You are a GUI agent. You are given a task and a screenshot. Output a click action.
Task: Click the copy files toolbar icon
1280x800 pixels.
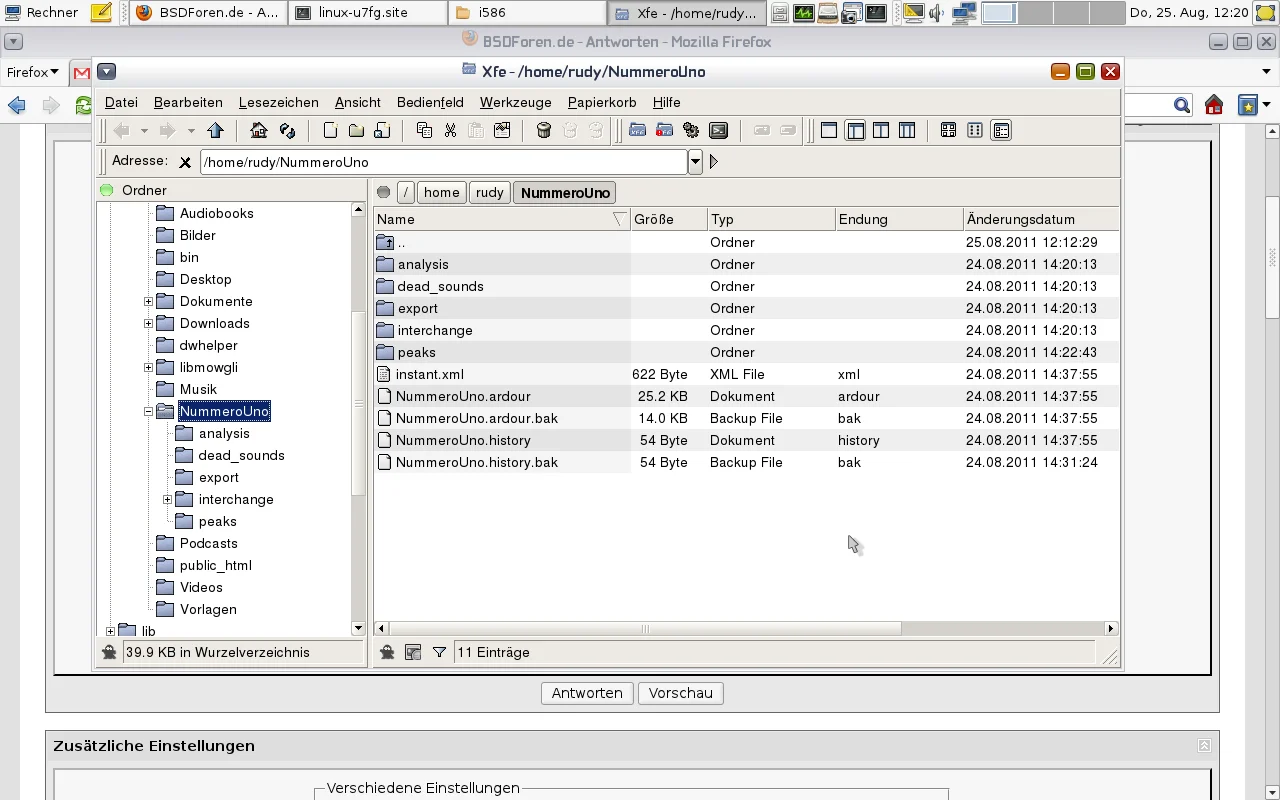[424, 131]
